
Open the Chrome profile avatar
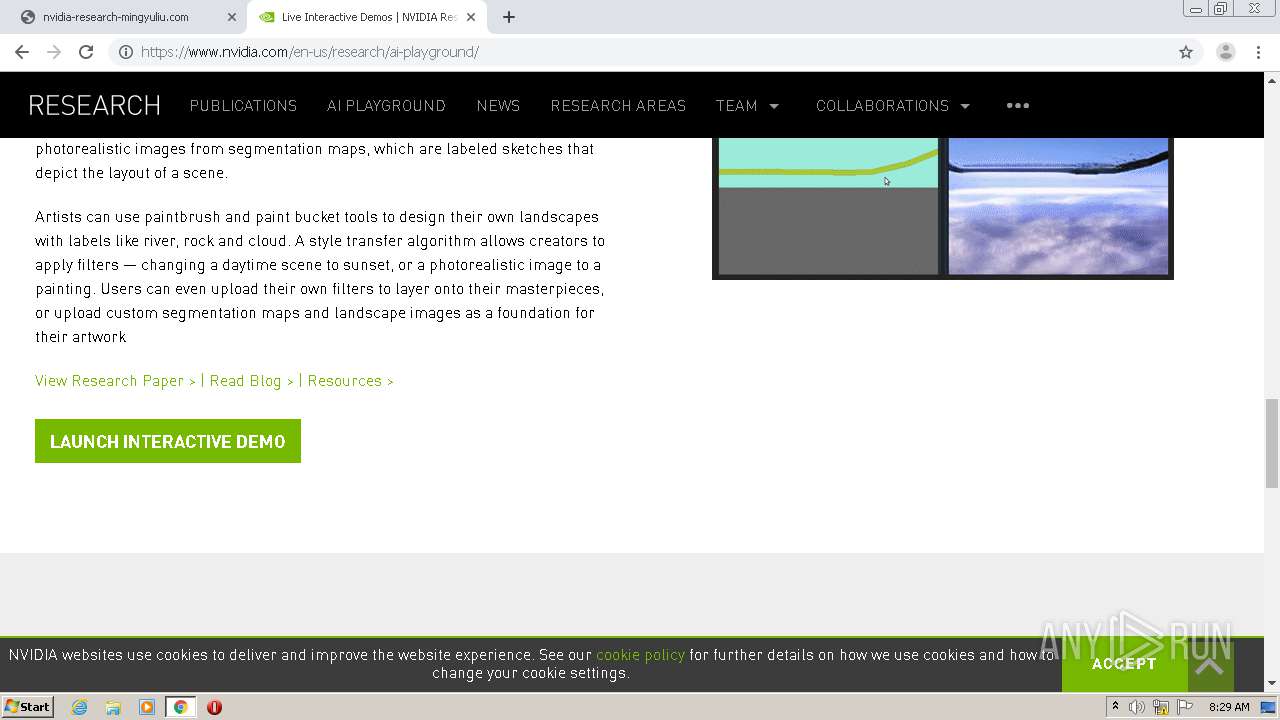click(x=1226, y=52)
